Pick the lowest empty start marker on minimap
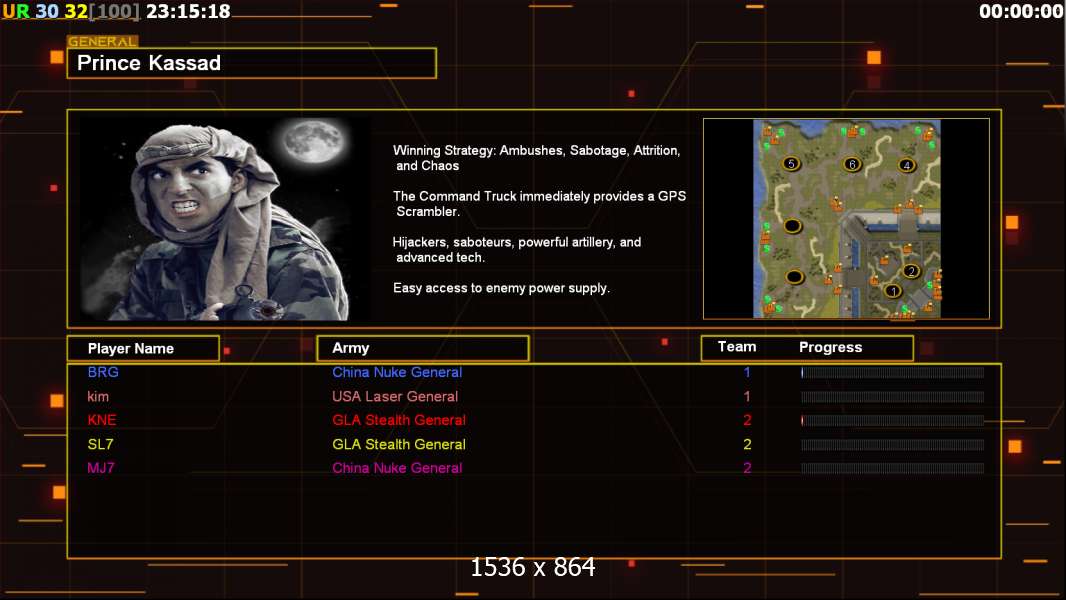 [794, 277]
